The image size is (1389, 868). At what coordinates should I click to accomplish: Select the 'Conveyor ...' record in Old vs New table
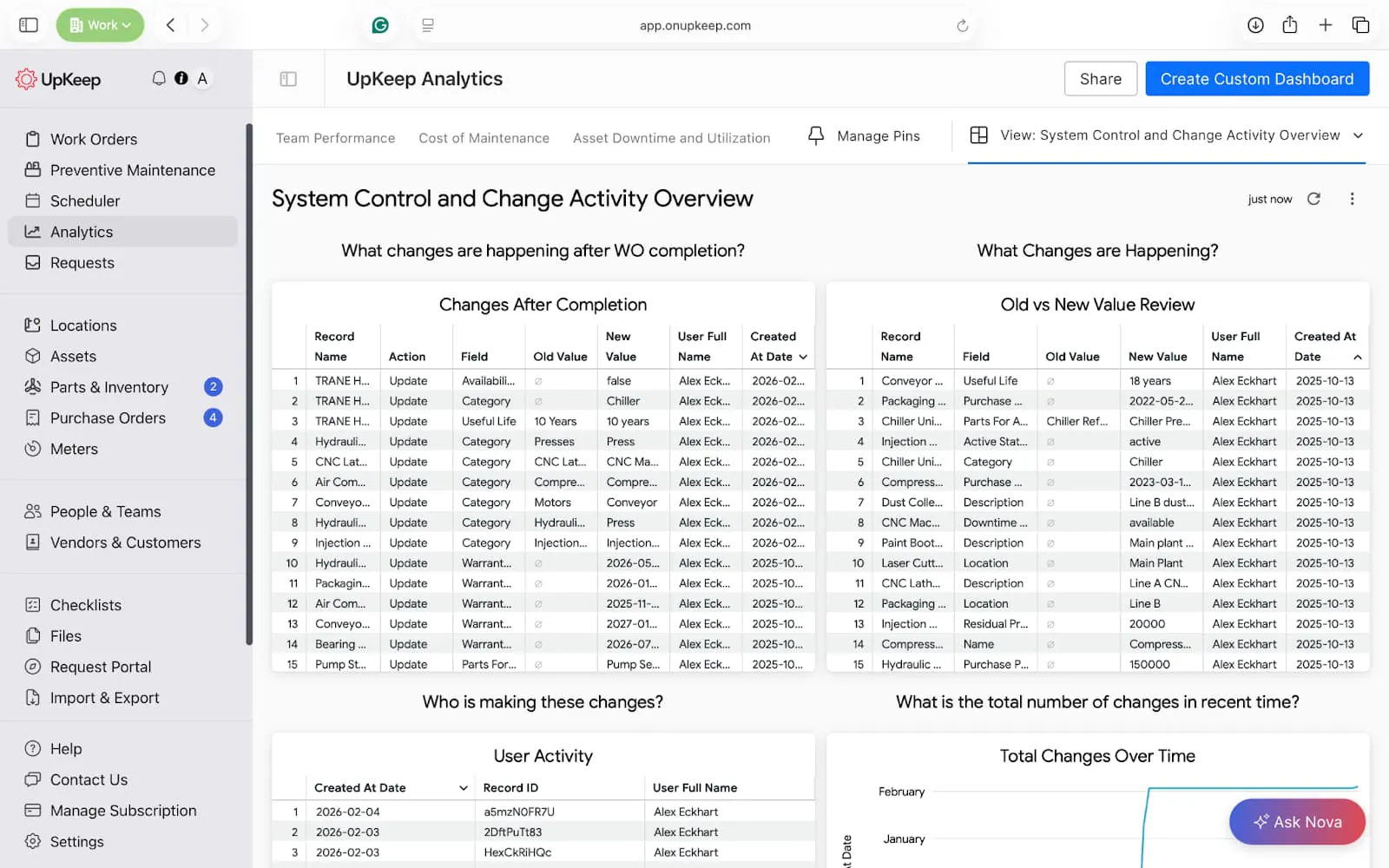pos(912,381)
